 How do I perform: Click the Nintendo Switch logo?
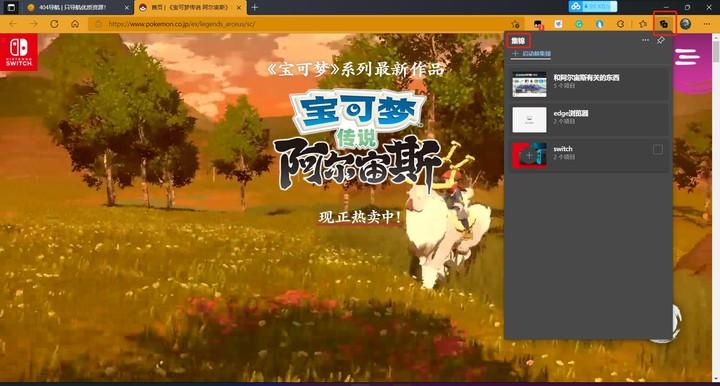click(19, 52)
